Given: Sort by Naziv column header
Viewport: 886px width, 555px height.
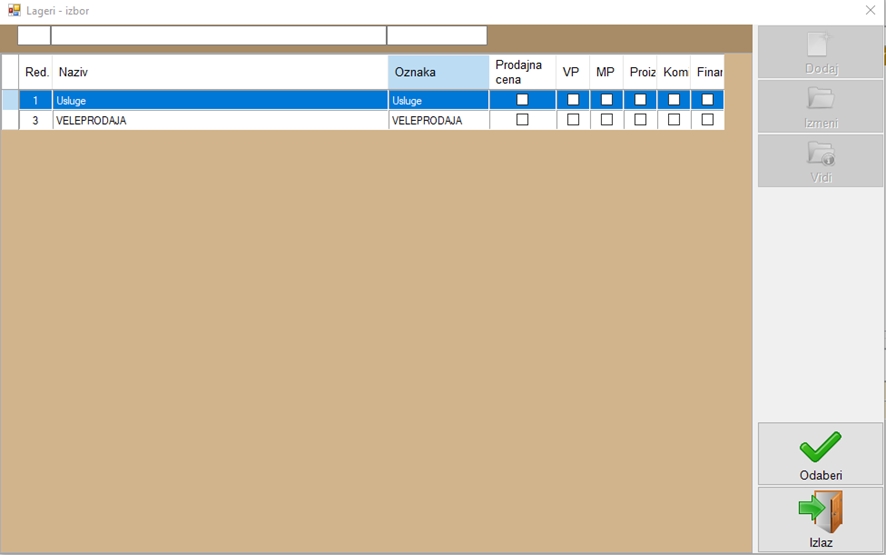Looking at the screenshot, I should tap(220, 72).
